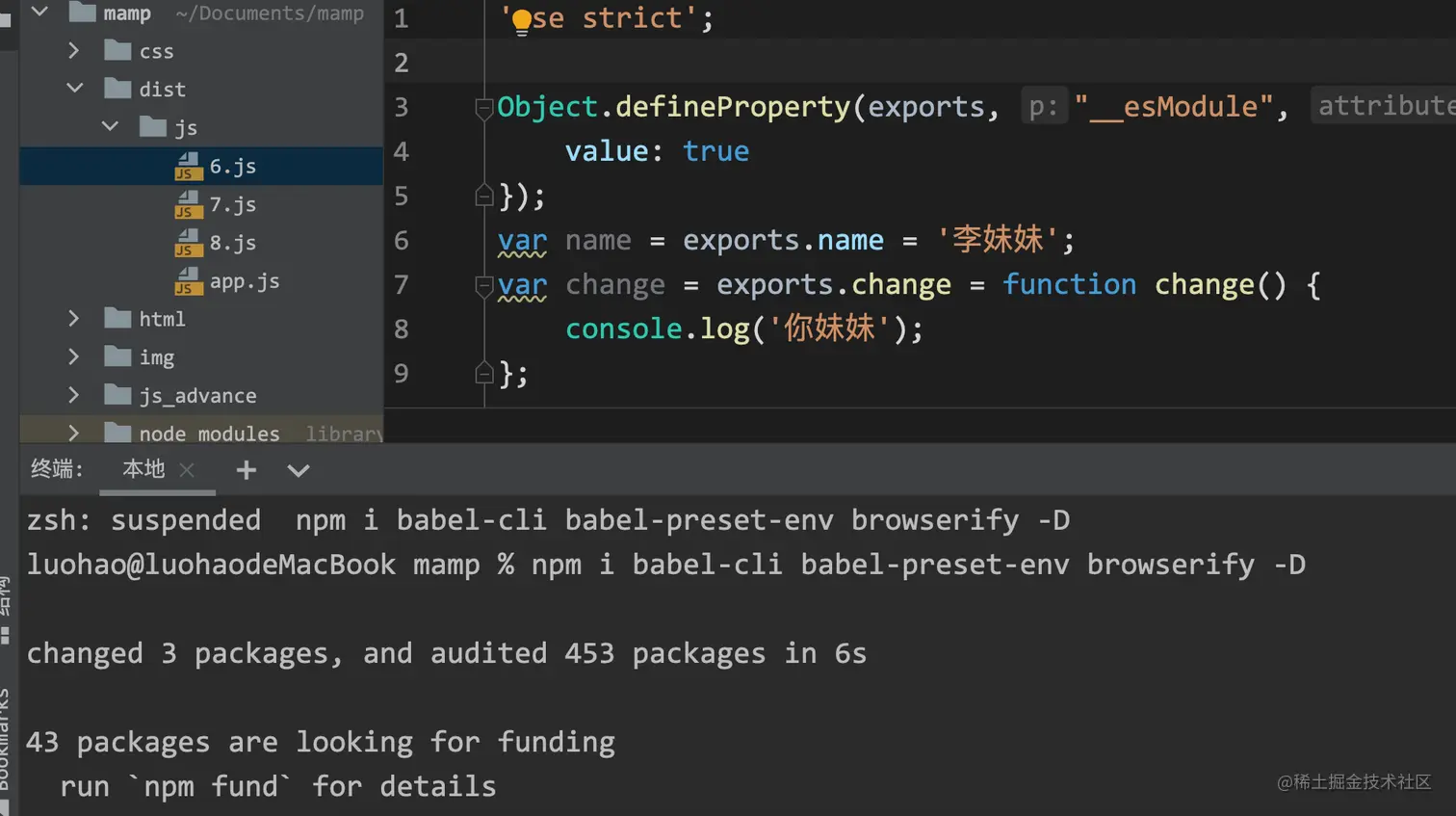This screenshot has height=816, width=1456.
Task: Click the 6.js JavaScript file icon
Action: pyautogui.click(x=188, y=167)
